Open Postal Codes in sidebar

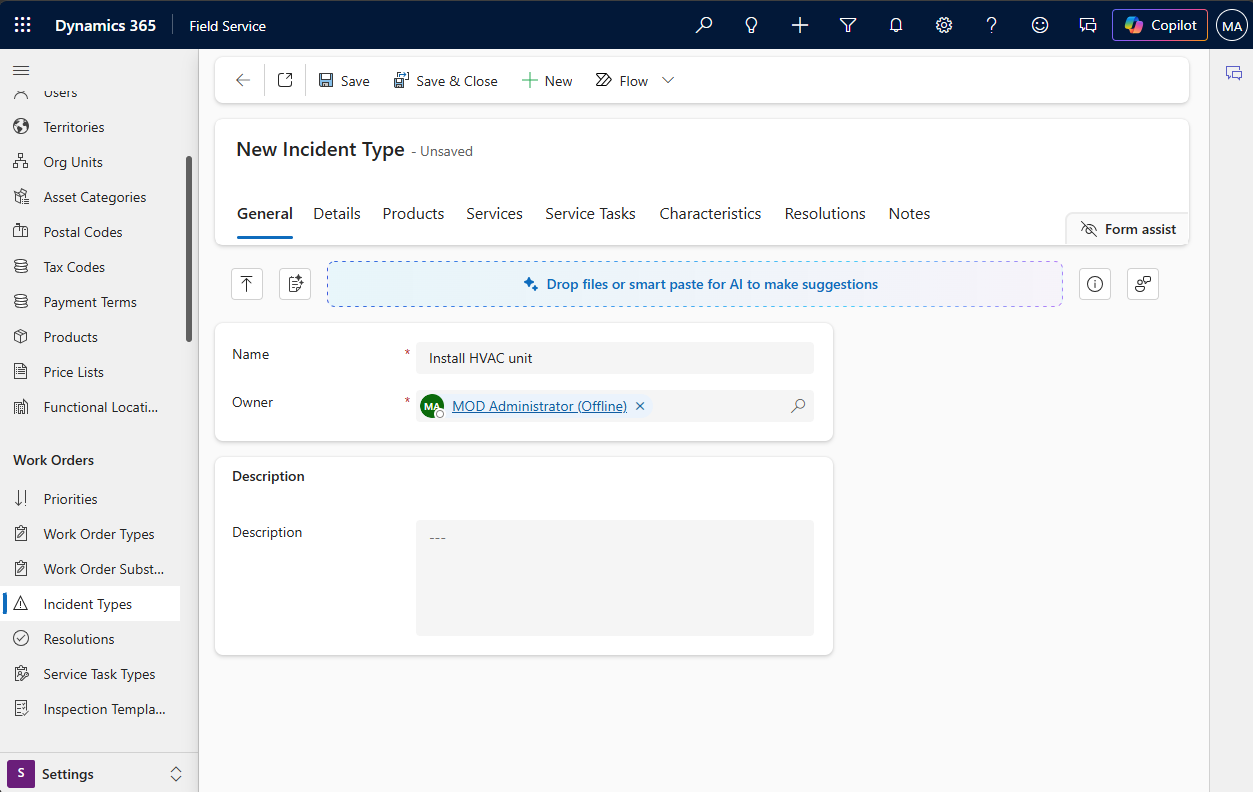tap(90, 232)
